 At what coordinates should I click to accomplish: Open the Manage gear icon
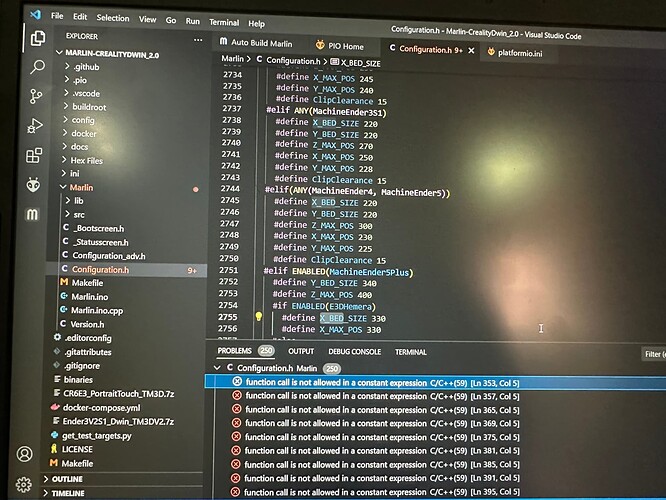point(23,484)
